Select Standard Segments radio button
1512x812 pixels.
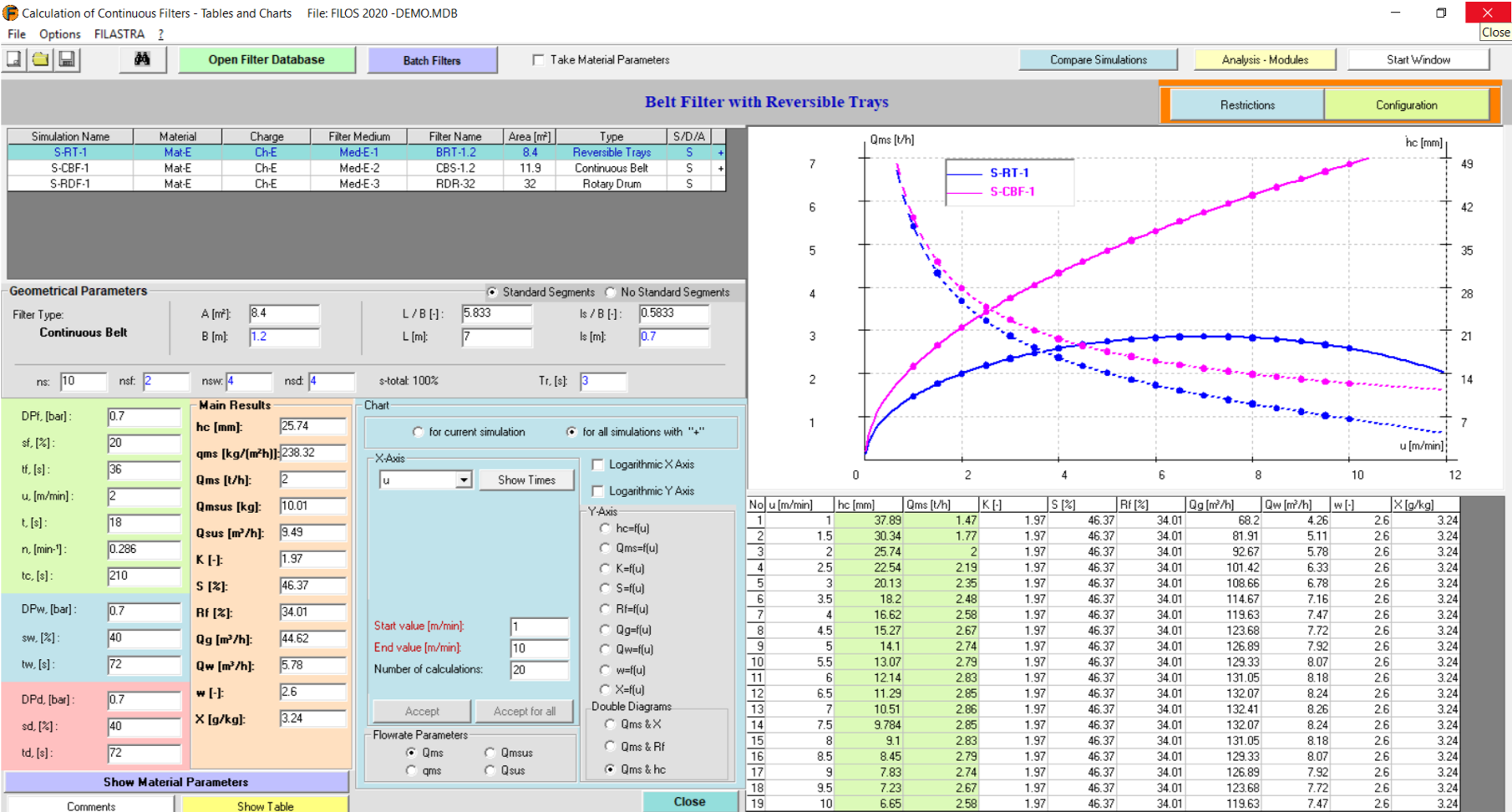point(492,292)
